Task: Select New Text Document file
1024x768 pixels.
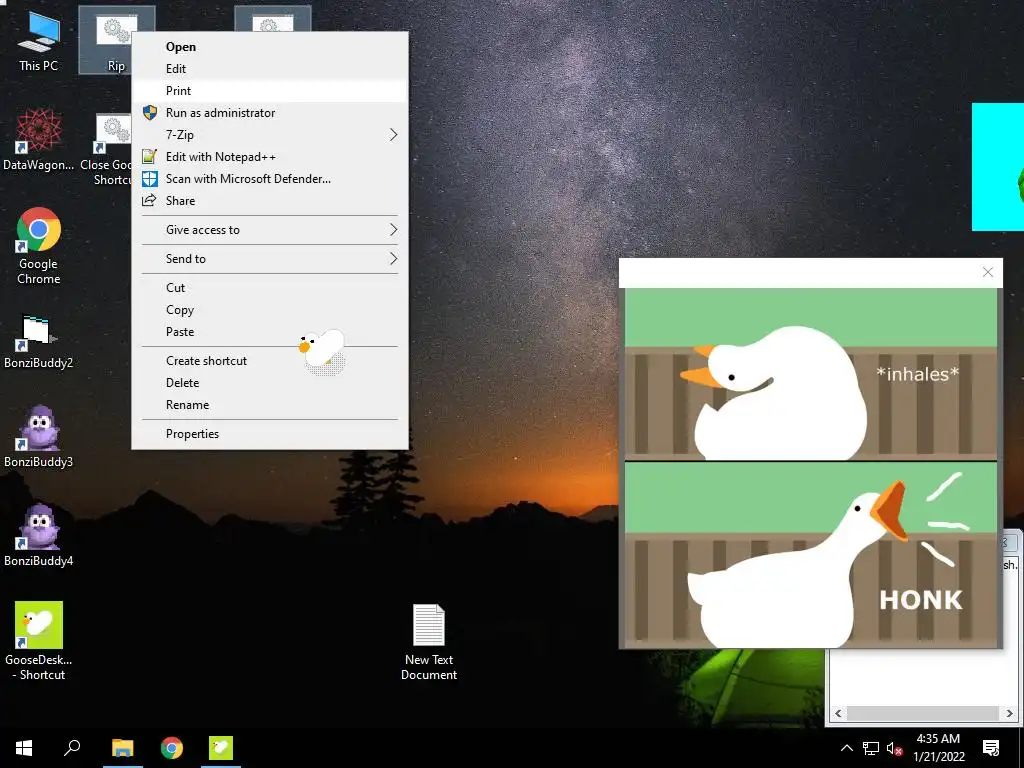Action: point(429,643)
